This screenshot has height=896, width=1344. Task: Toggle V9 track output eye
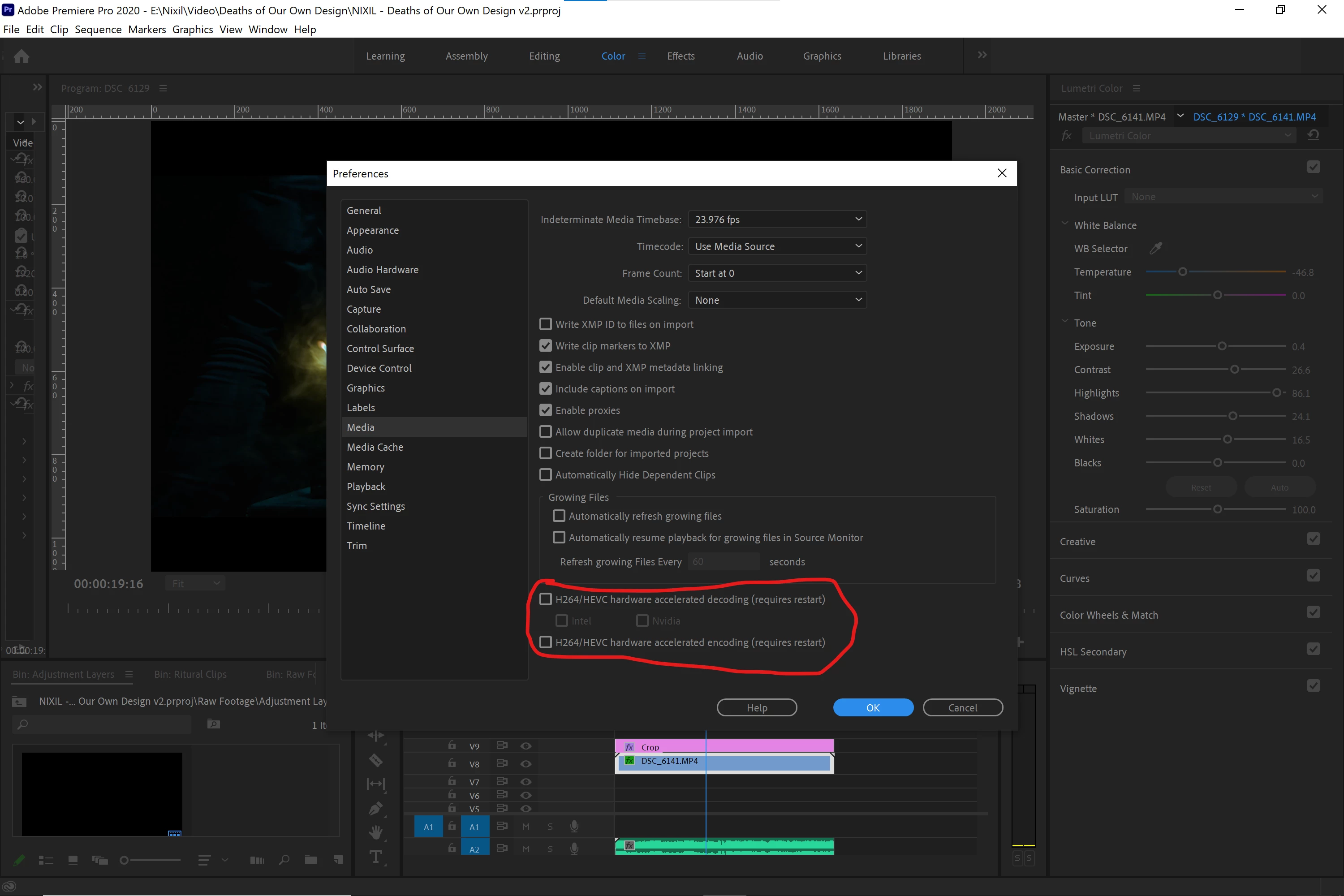(x=526, y=746)
